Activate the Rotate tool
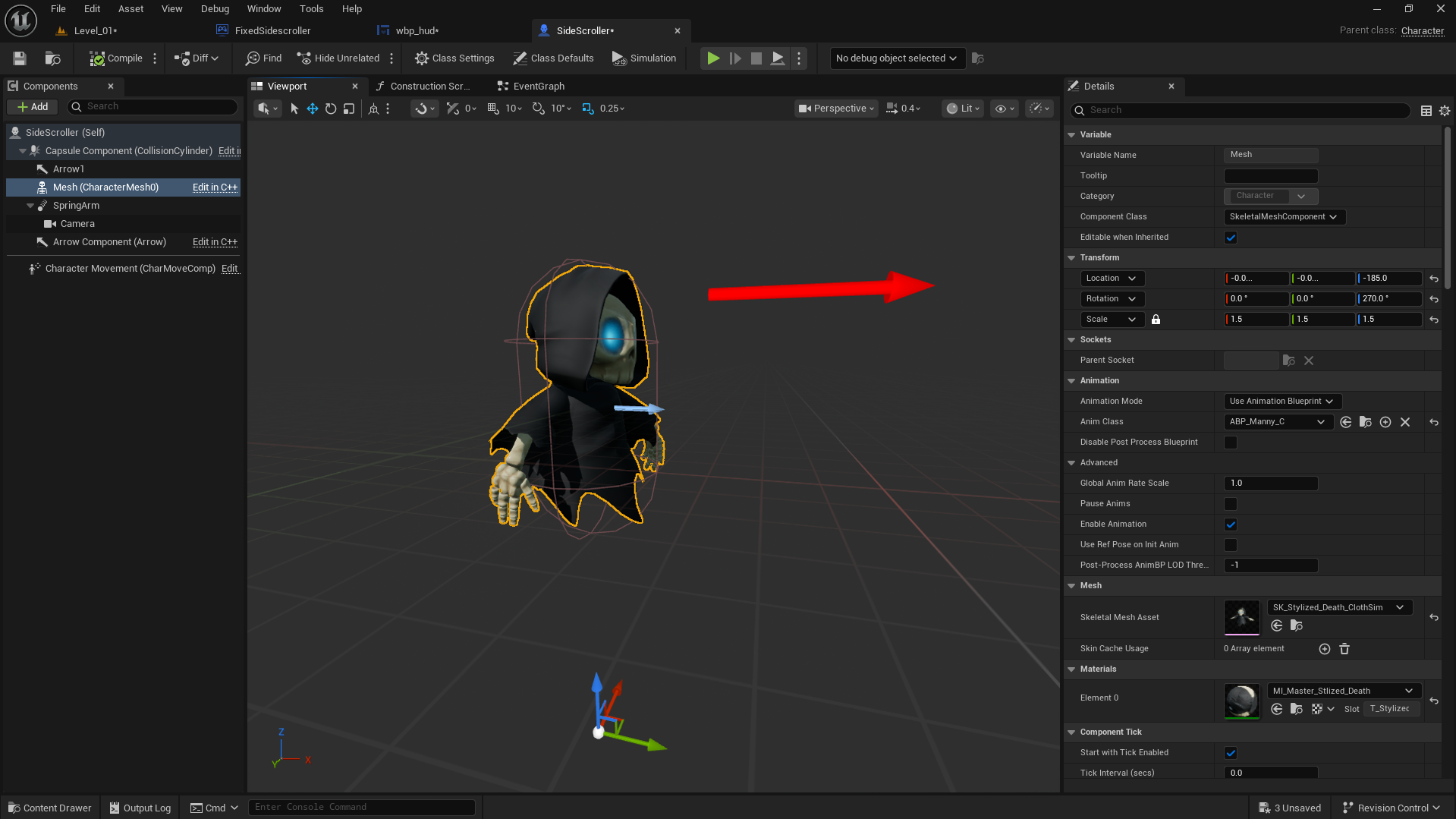Image resolution: width=1456 pixels, height=819 pixels. (331, 109)
